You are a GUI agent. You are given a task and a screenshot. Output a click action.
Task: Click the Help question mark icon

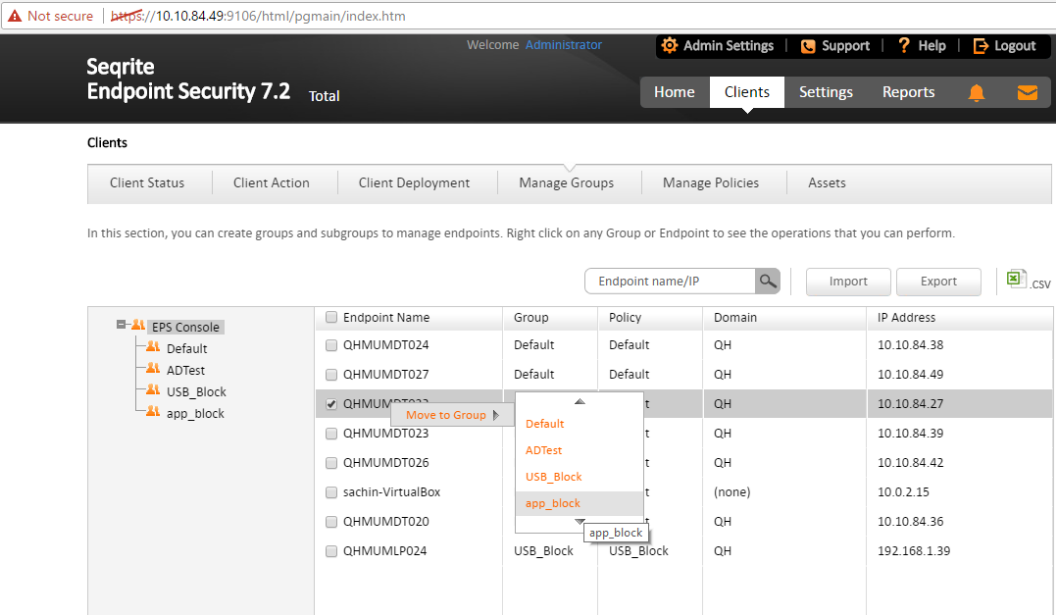coord(904,45)
